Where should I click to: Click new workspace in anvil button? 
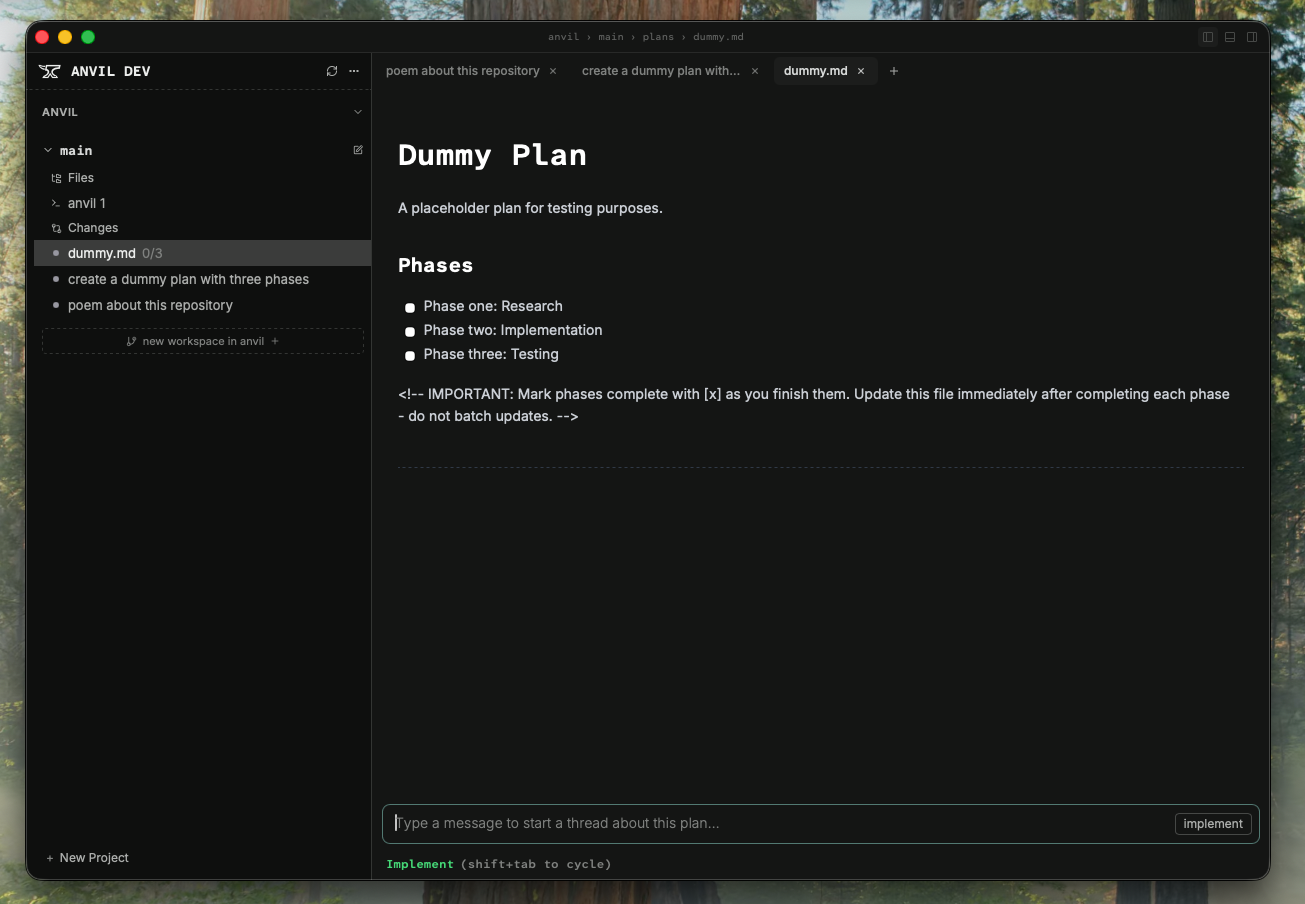click(x=203, y=341)
